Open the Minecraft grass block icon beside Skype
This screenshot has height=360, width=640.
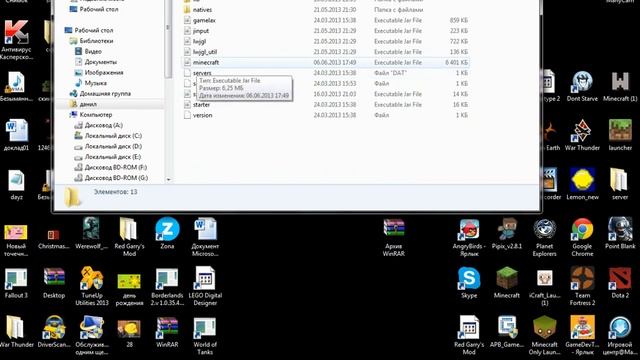507,282
